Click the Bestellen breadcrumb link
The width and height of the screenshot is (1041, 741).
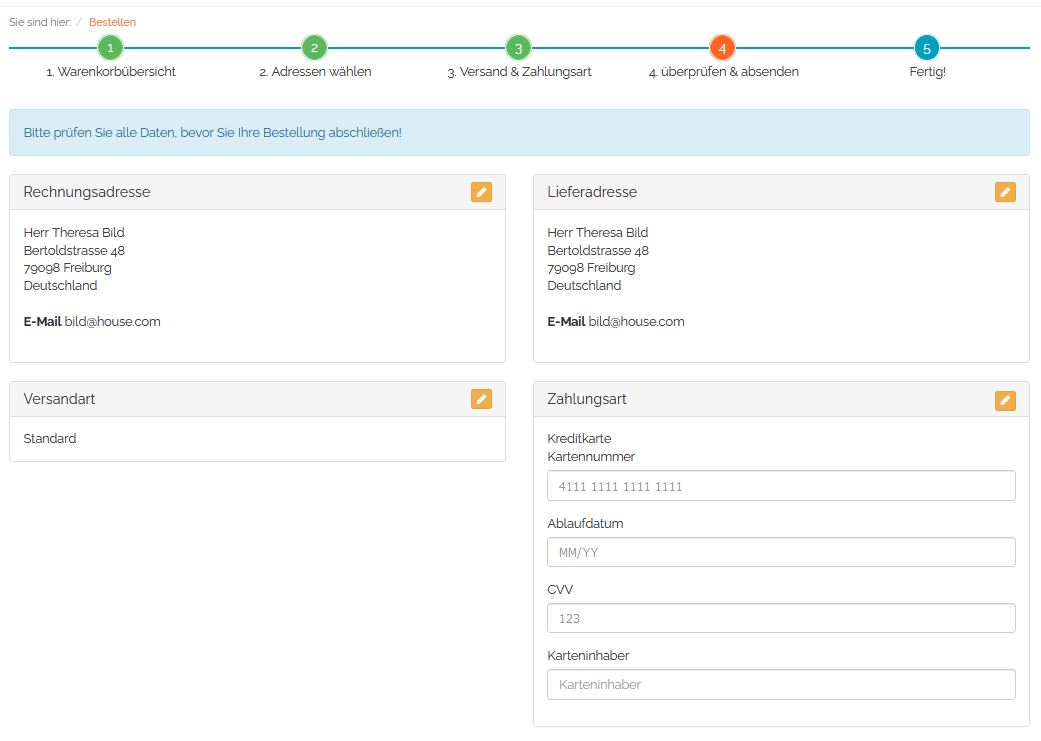coord(112,22)
